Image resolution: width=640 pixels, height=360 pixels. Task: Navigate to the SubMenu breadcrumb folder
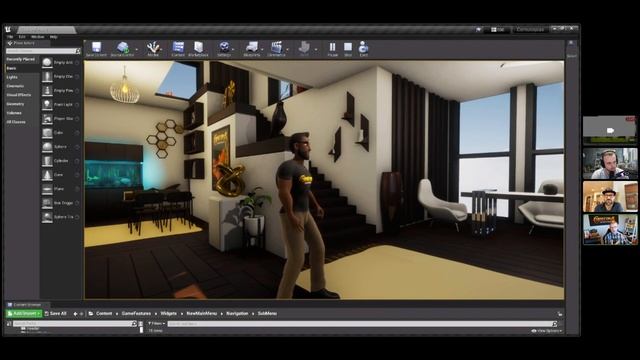coord(267,313)
